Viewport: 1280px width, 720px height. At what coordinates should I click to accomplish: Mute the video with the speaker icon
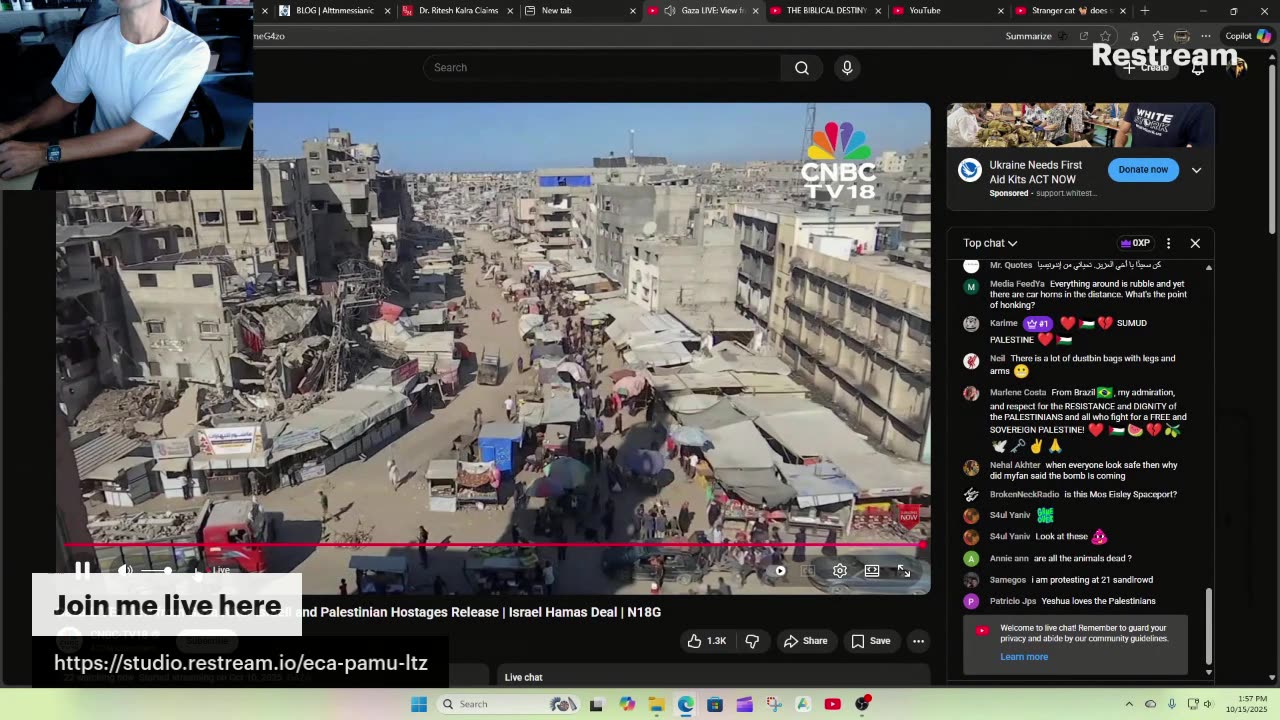[125, 570]
